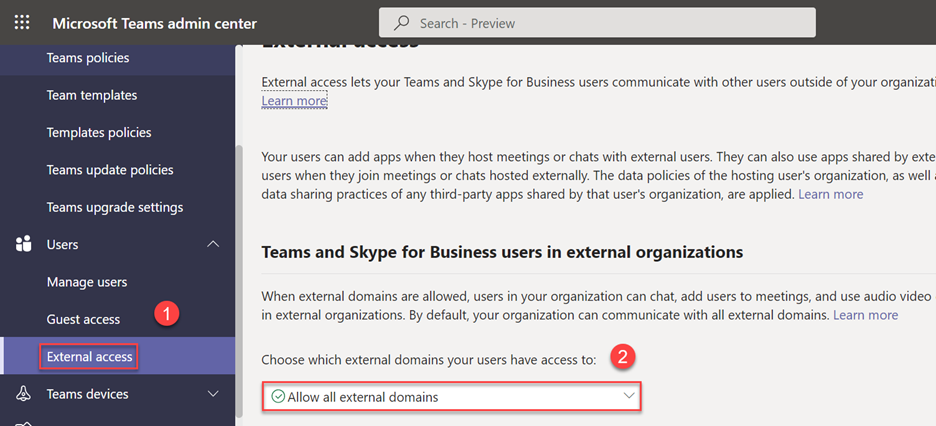Click the sidebar vertical scrollbar
This screenshot has width=936, height=426.
pyautogui.click(x=237, y=280)
